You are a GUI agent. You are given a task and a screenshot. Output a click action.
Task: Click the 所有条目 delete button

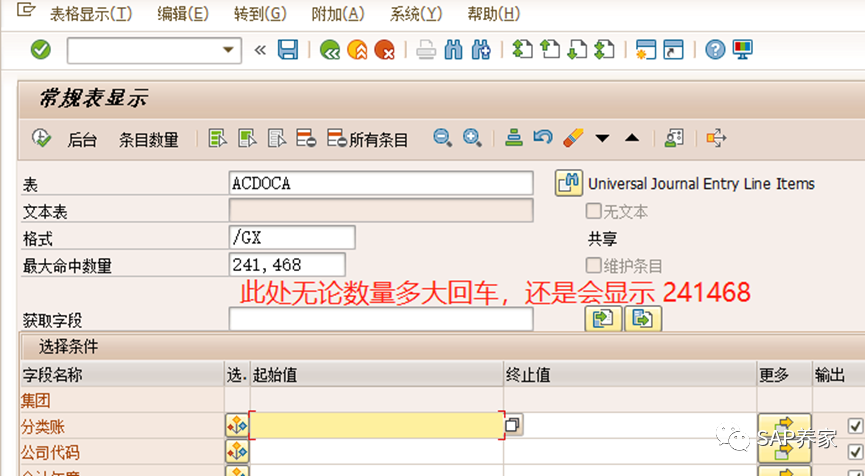pos(367,138)
